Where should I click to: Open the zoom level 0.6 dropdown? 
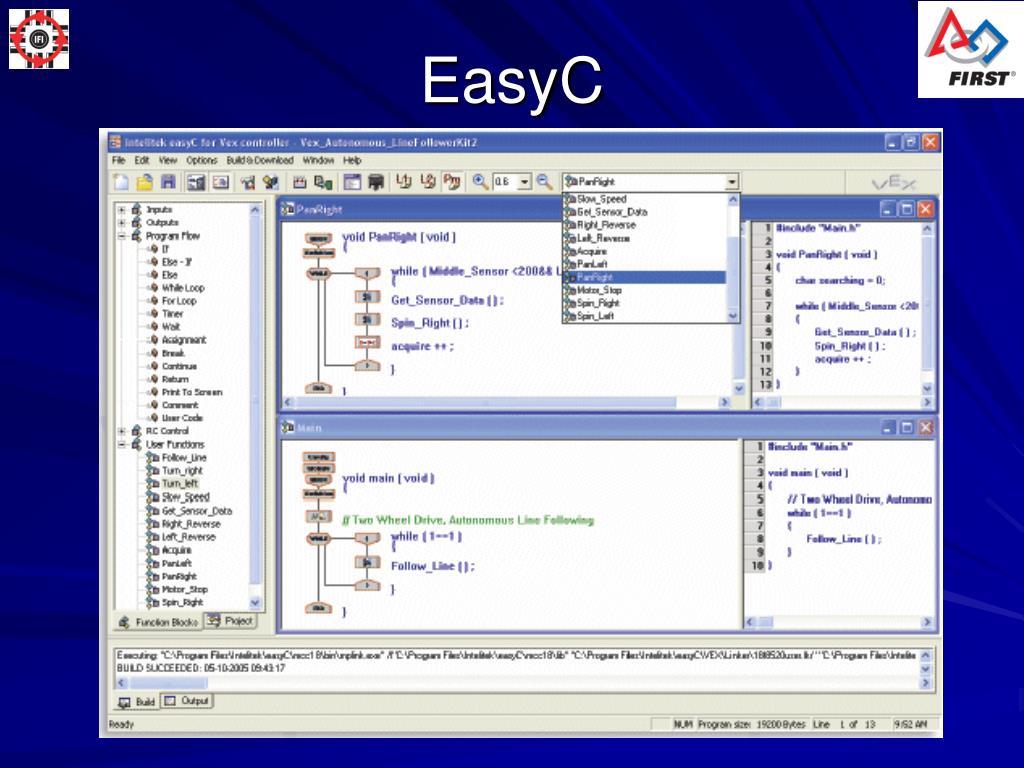(524, 182)
